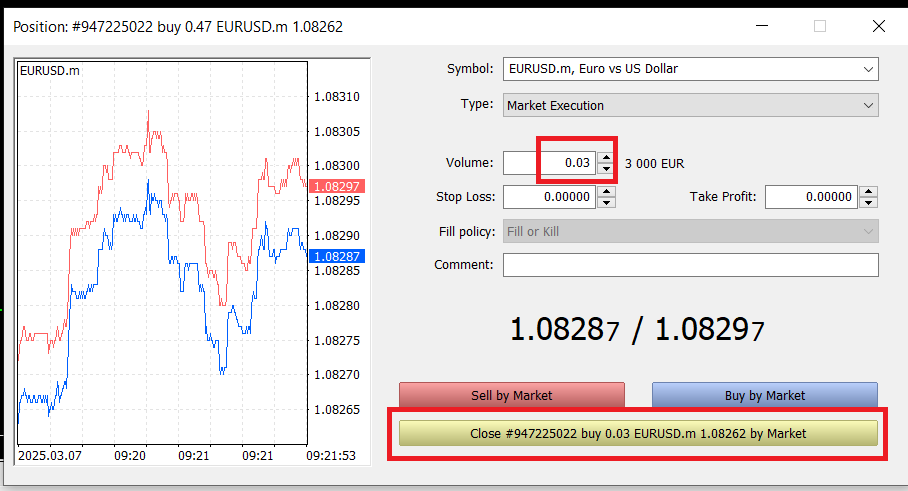Open the Fill policy dropdown

[x=690, y=232]
